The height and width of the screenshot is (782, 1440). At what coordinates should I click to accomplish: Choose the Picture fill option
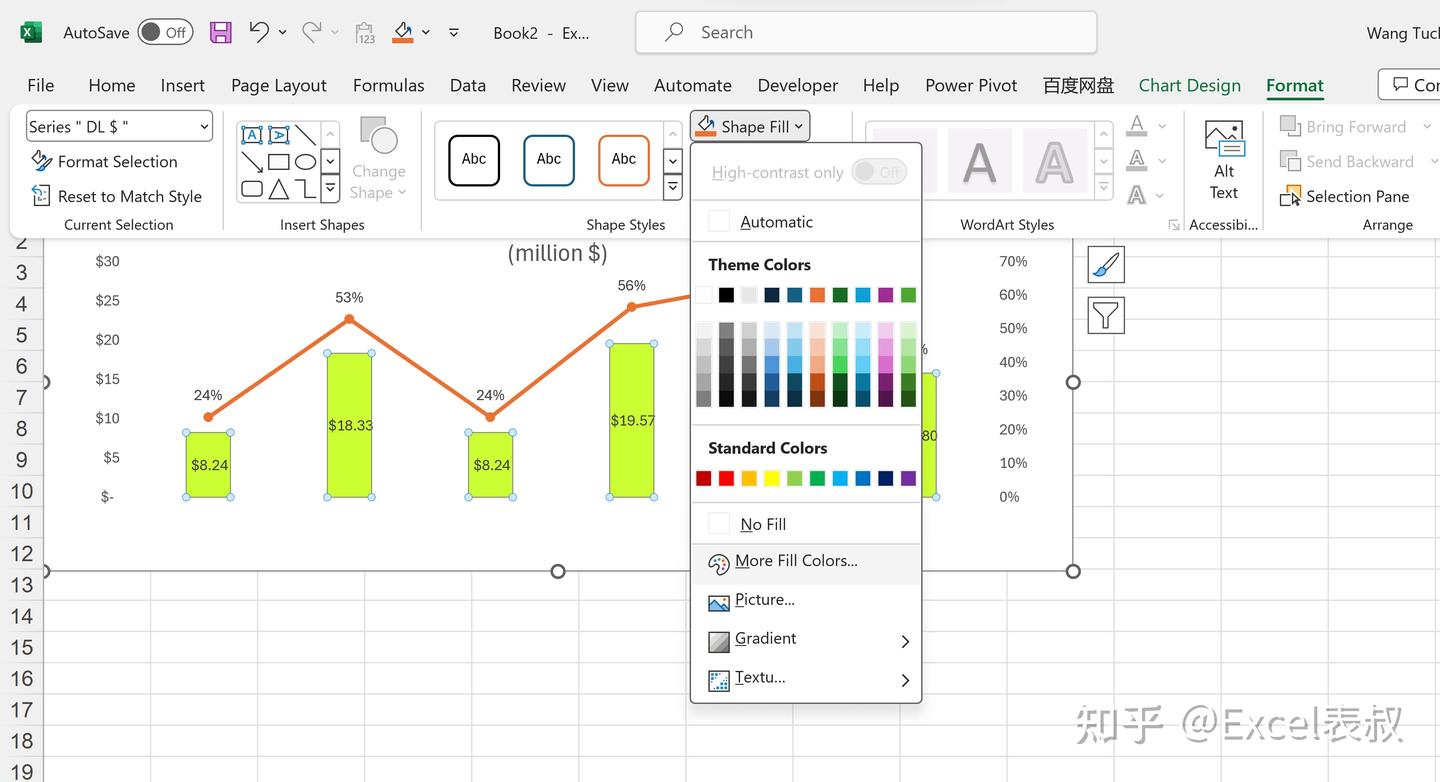(806, 600)
